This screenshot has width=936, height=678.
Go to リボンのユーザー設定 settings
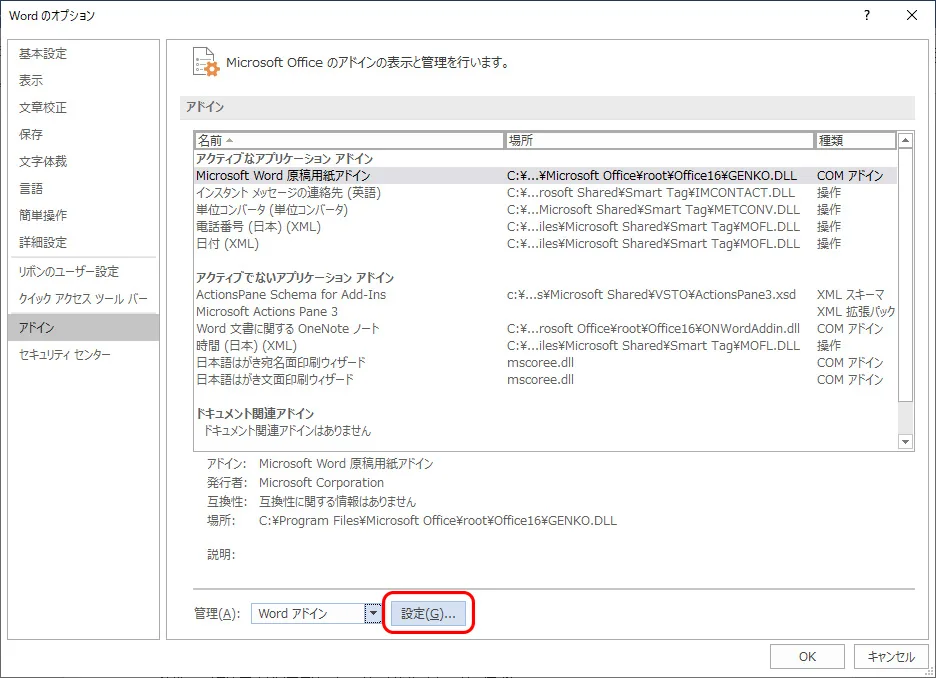tap(69, 272)
